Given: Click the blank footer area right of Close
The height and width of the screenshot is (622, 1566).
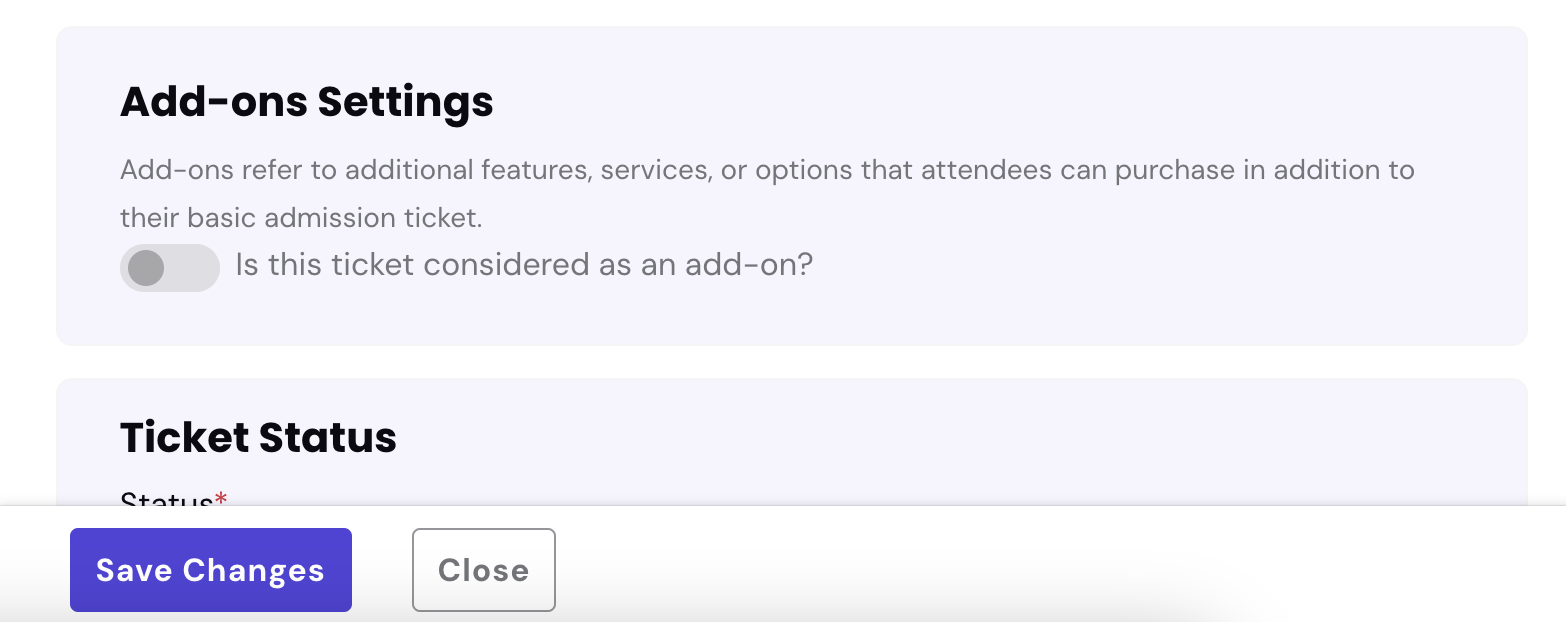Looking at the screenshot, I should click(x=1000, y=570).
